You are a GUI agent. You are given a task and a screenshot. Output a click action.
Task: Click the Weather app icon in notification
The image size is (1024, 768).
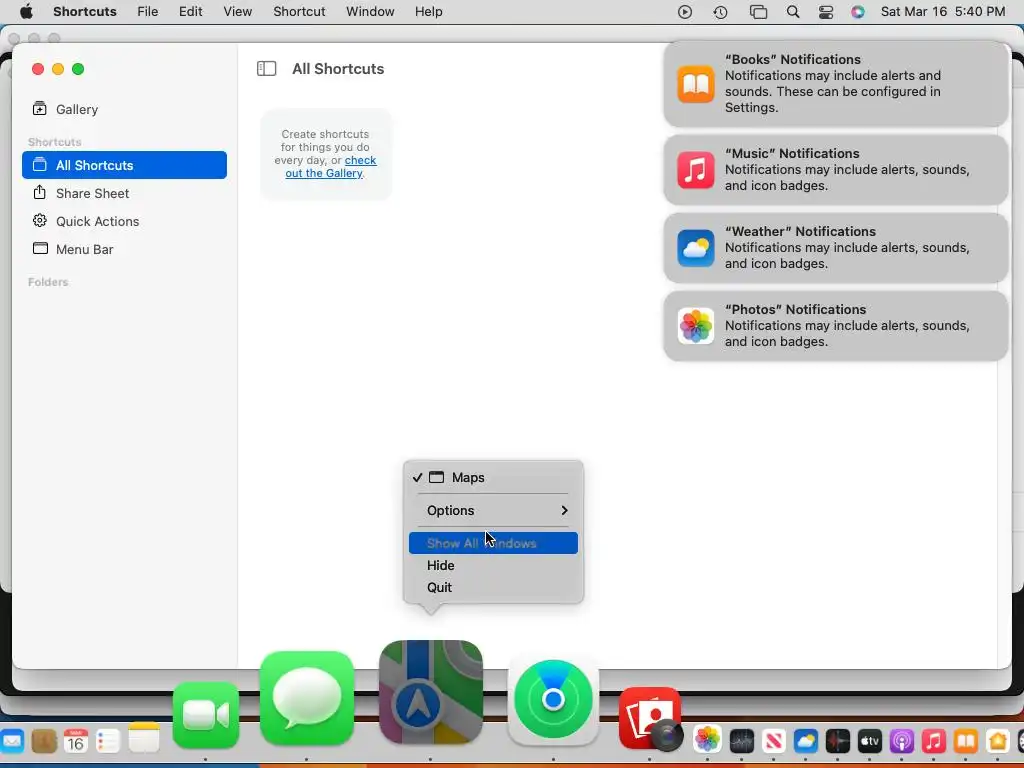pyautogui.click(x=696, y=248)
